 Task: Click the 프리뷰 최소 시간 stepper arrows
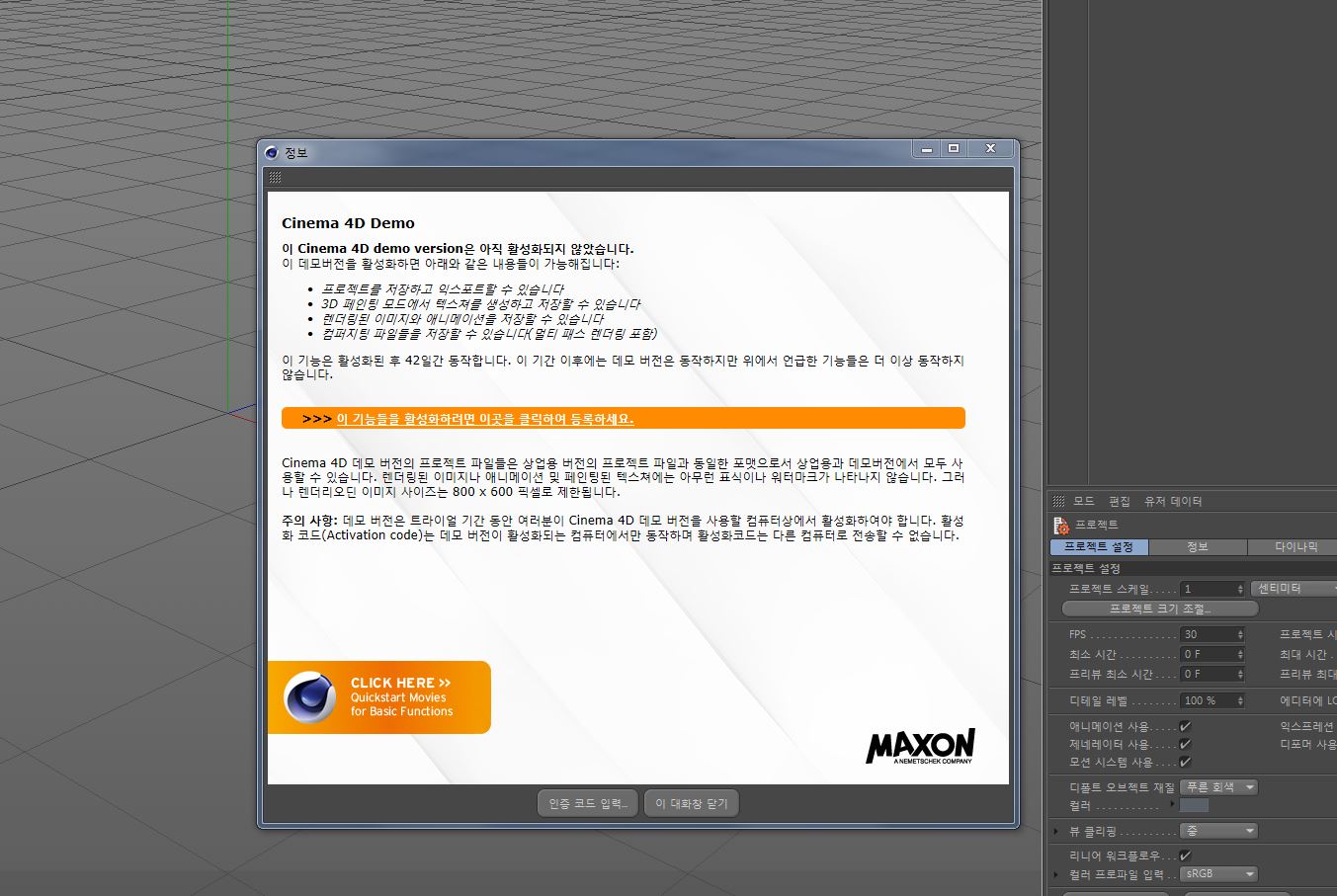pos(1240,675)
